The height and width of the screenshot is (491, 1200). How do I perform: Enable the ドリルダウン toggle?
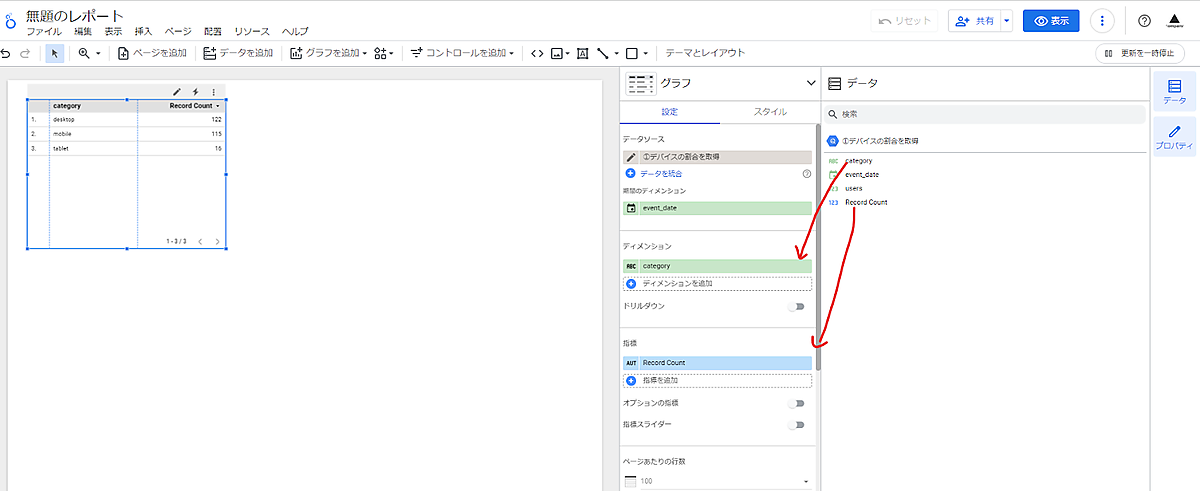click(x=796, y=306)
